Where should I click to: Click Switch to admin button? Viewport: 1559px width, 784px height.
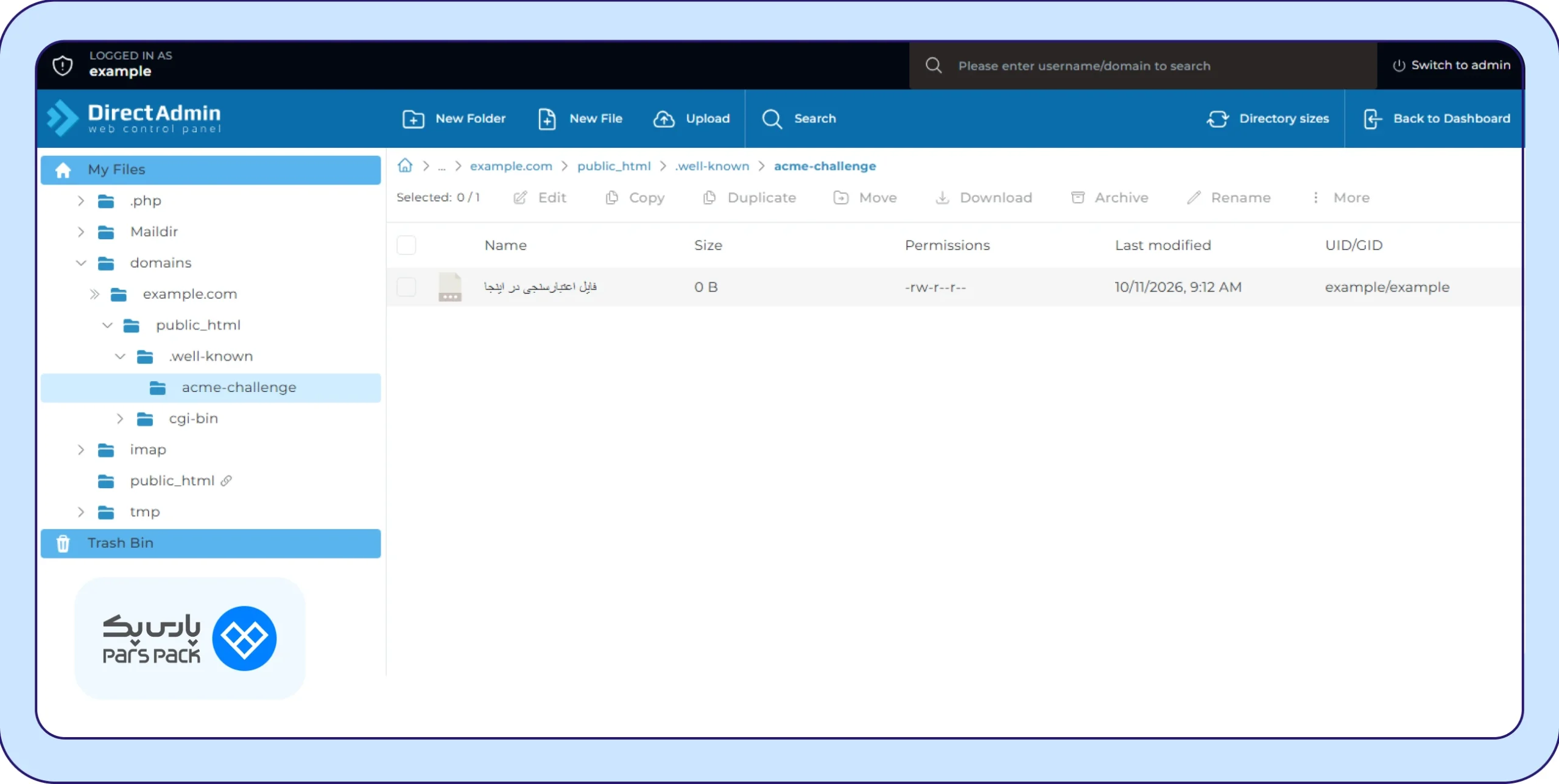point(1451,65)
